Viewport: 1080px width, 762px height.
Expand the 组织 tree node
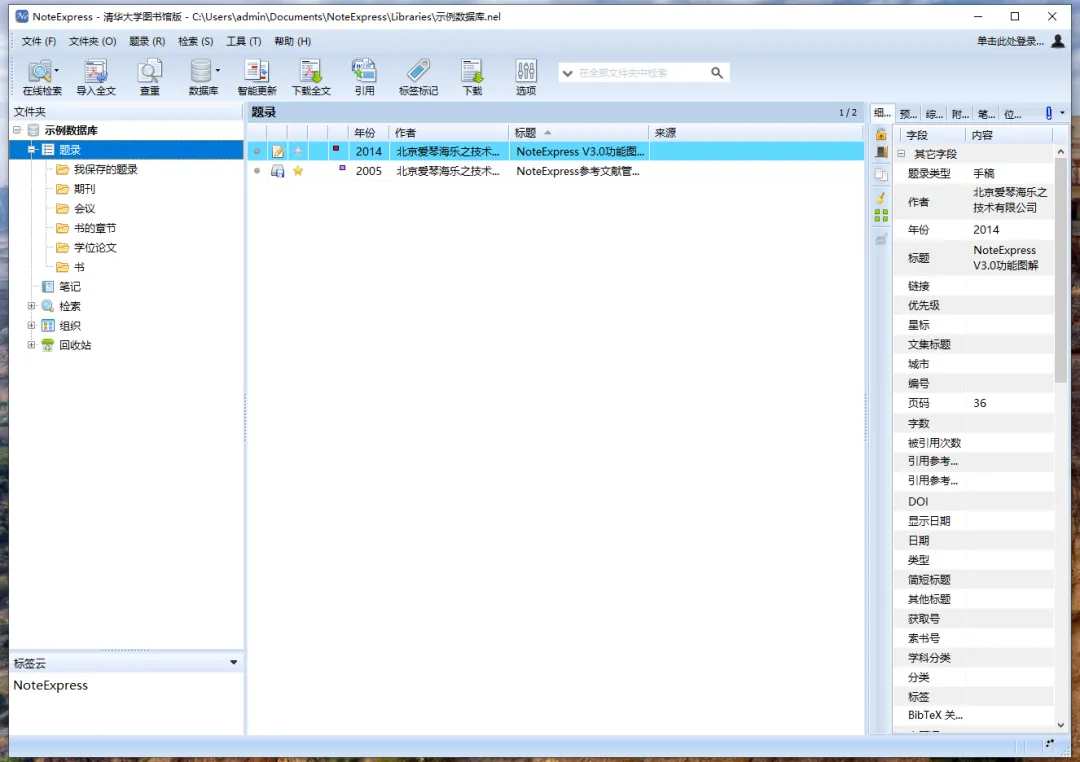(32, 325)
